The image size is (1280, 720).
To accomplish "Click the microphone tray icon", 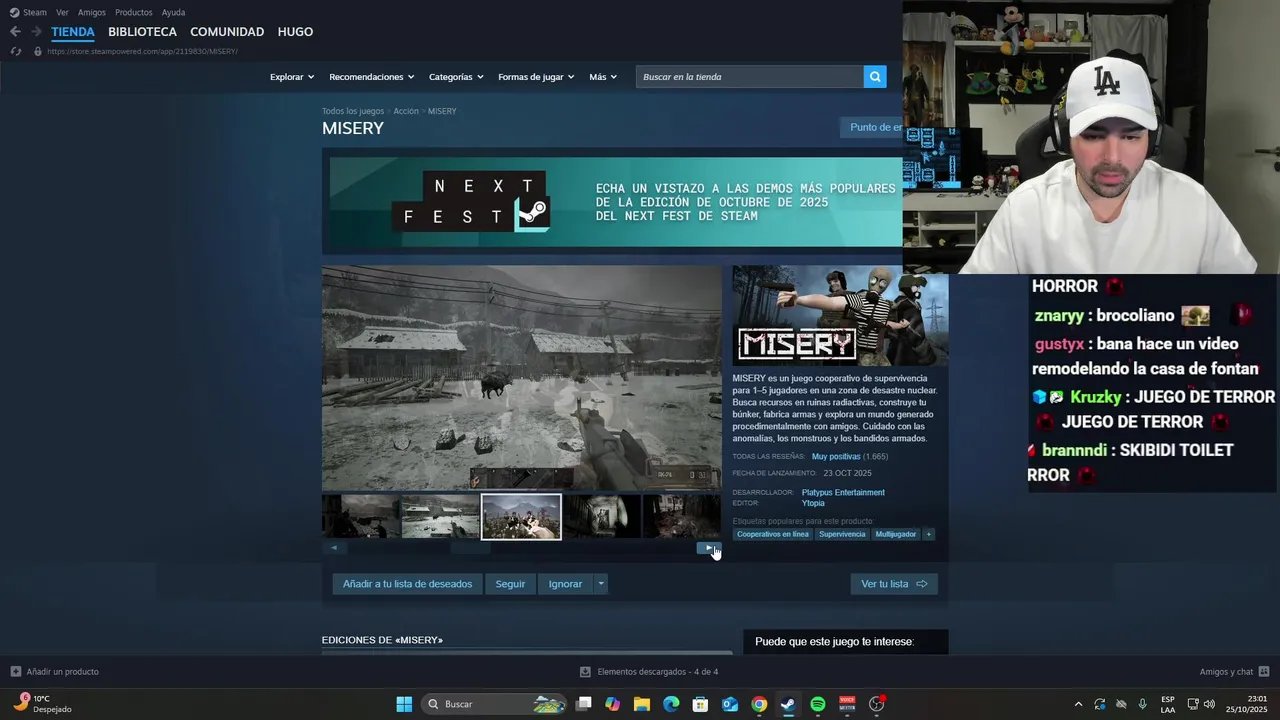I will [x=1142, y=704].
